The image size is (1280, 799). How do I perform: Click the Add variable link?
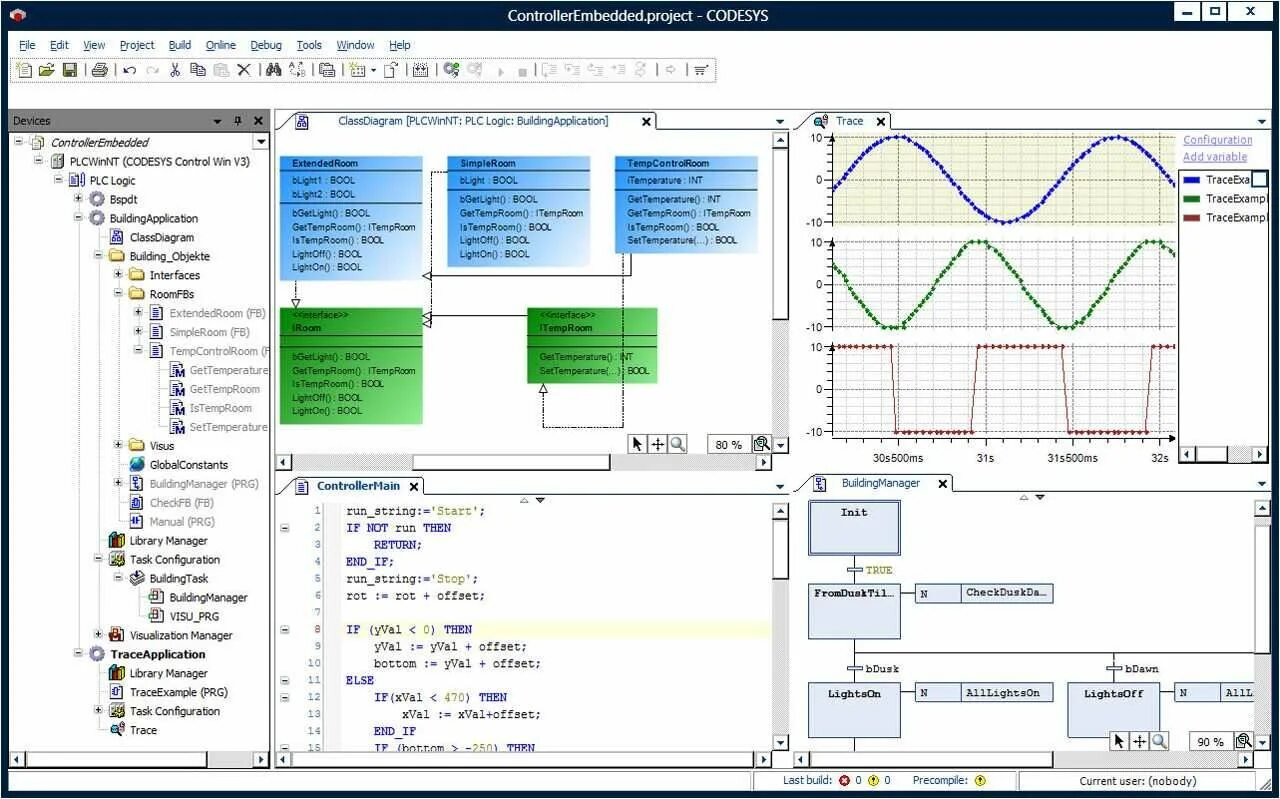tap(1215, 157)
